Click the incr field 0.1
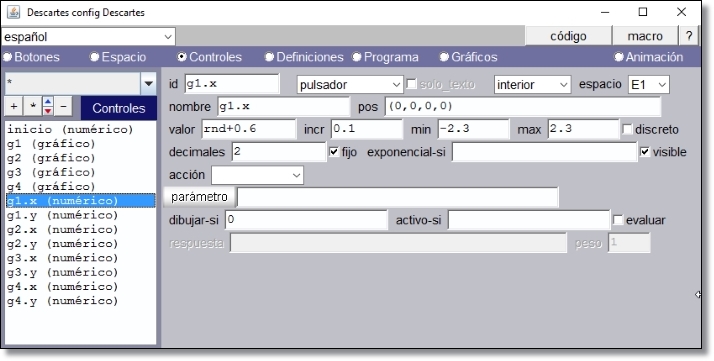The width and height of the screenshot is (714, 361). 367,129
